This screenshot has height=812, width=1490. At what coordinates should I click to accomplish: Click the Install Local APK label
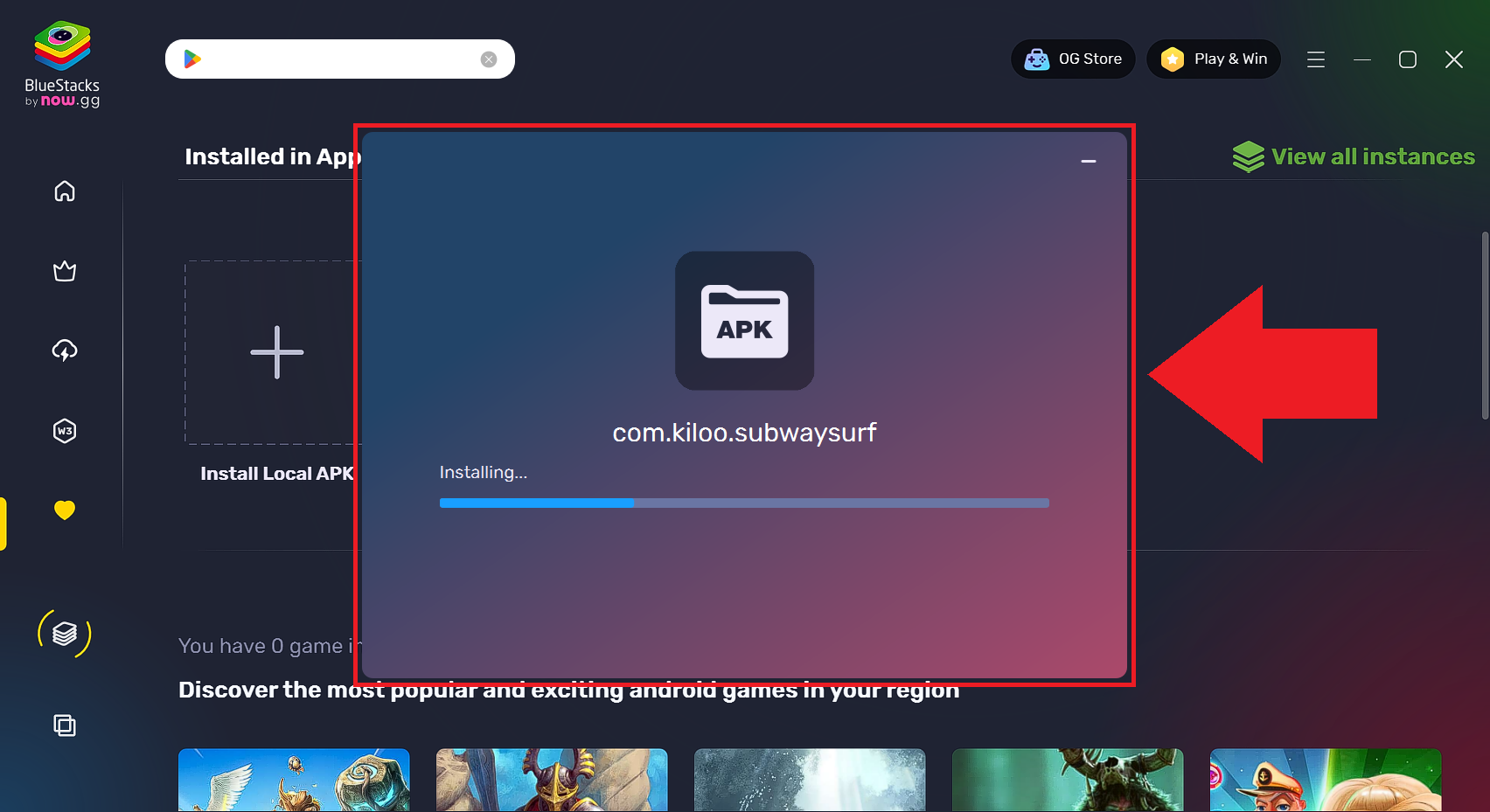[276, 474]
